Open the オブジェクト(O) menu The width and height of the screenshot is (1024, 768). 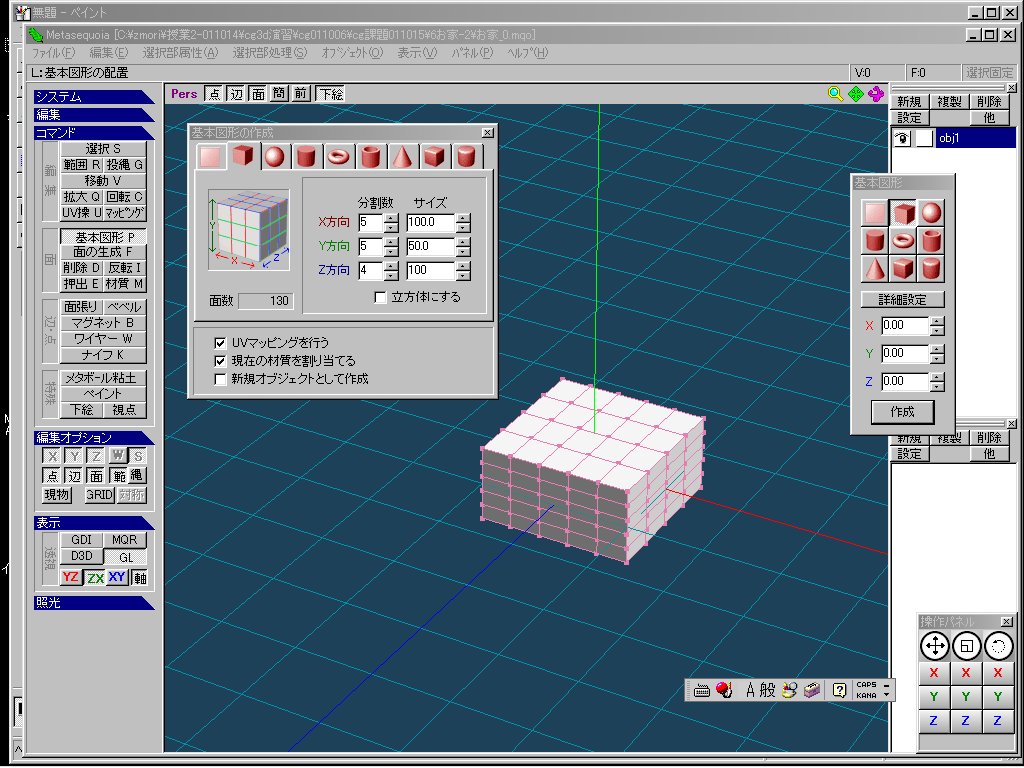click(x=352, y=53)
